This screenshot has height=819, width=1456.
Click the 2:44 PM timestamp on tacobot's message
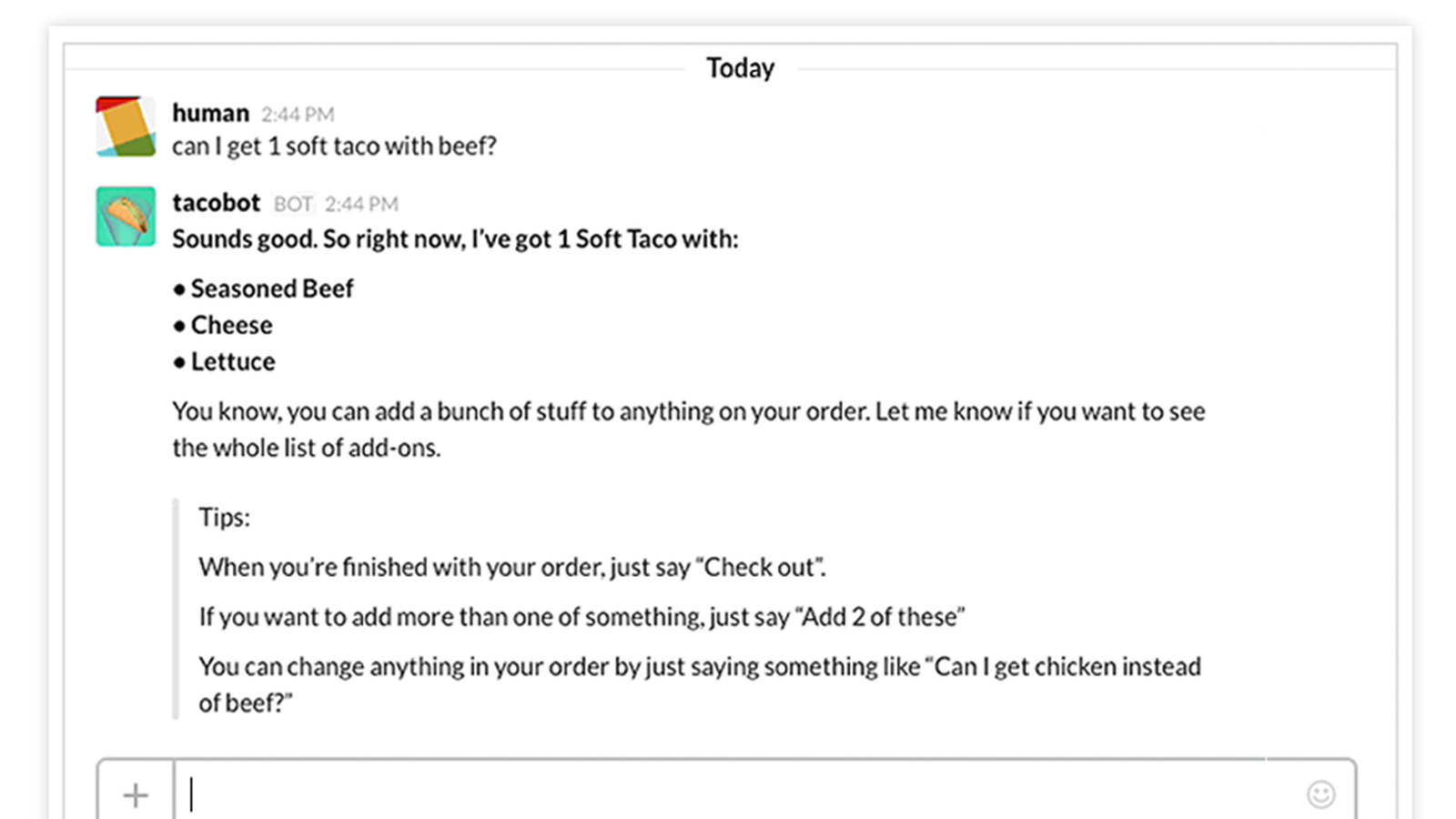tap(361, 204)
